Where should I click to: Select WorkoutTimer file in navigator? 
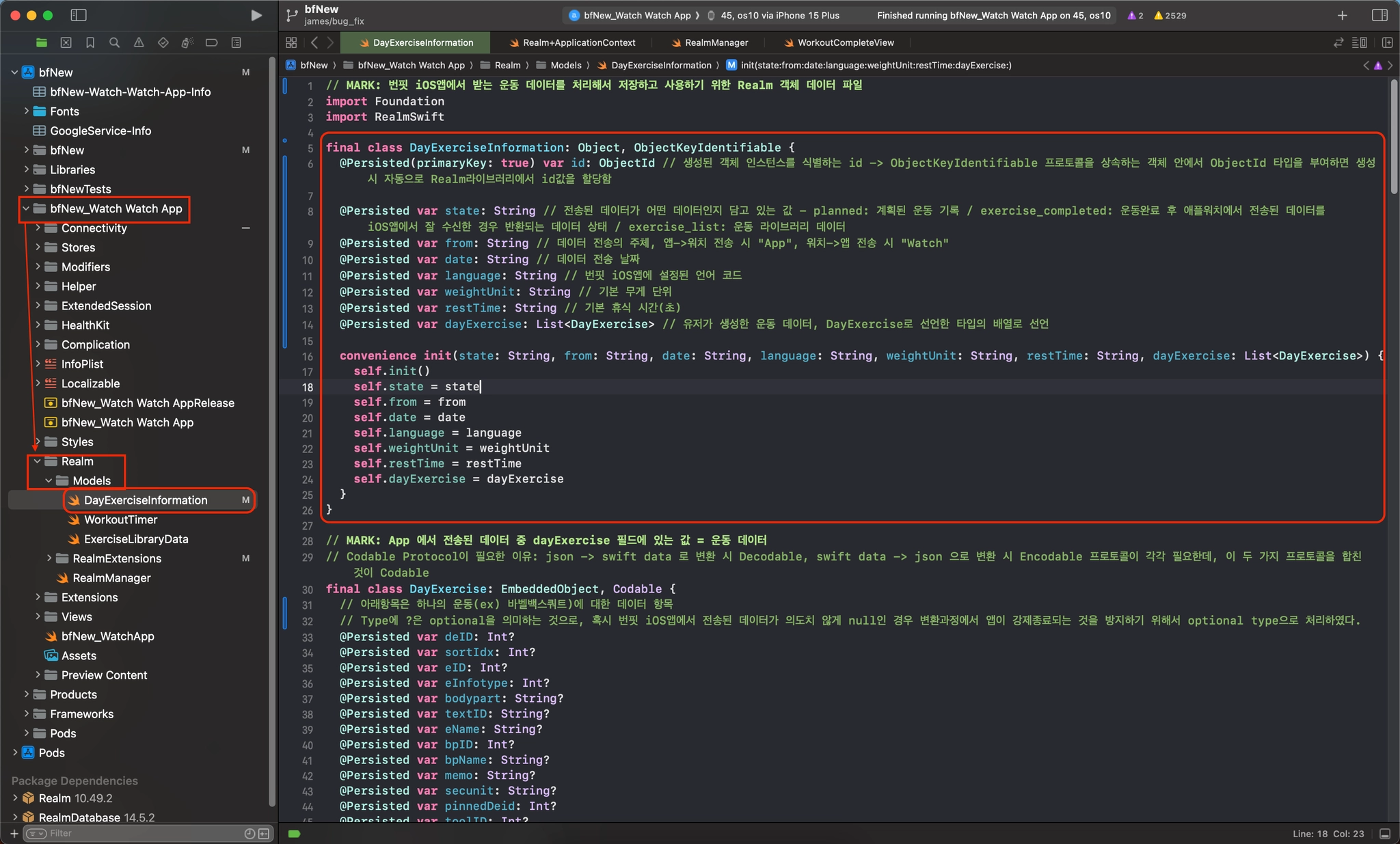pyautogui.click(x=120, y=519)
